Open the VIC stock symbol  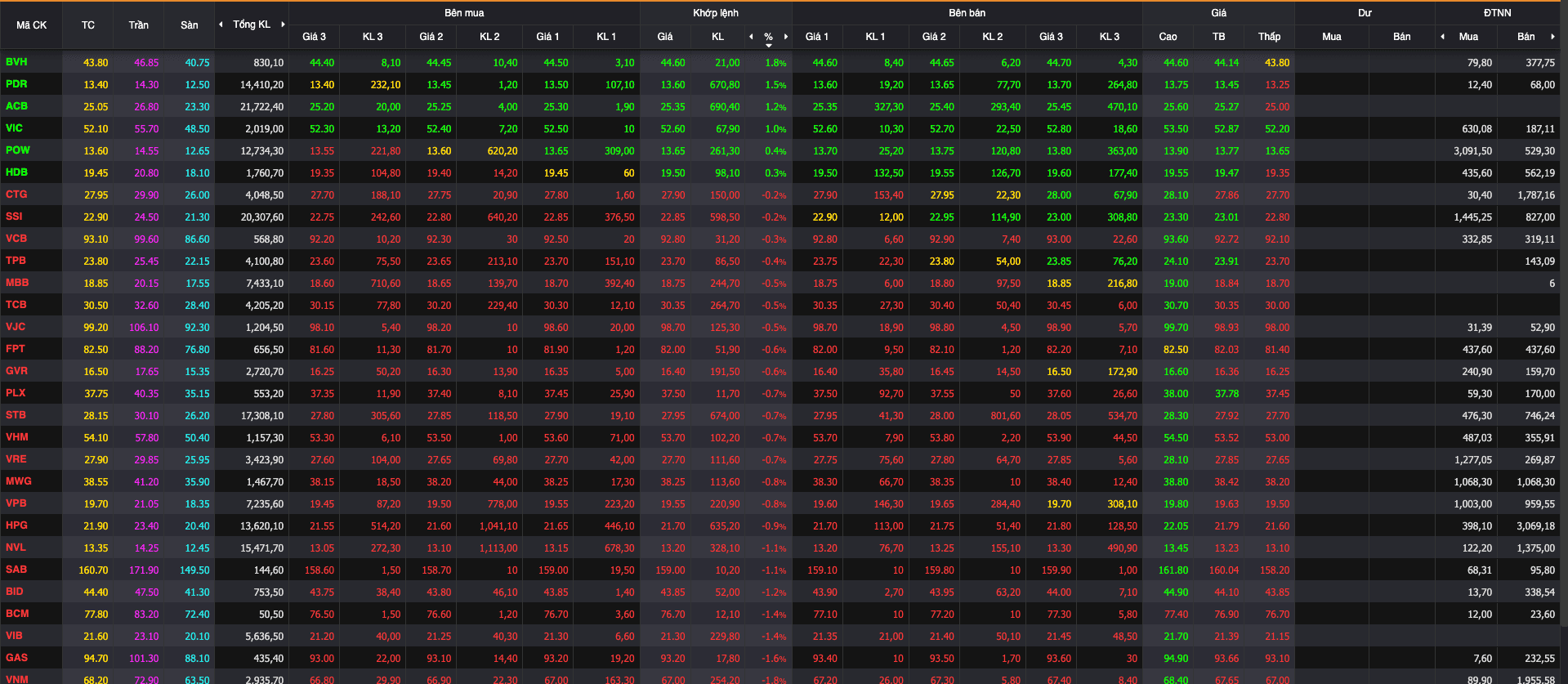click(x=14, y=128)
